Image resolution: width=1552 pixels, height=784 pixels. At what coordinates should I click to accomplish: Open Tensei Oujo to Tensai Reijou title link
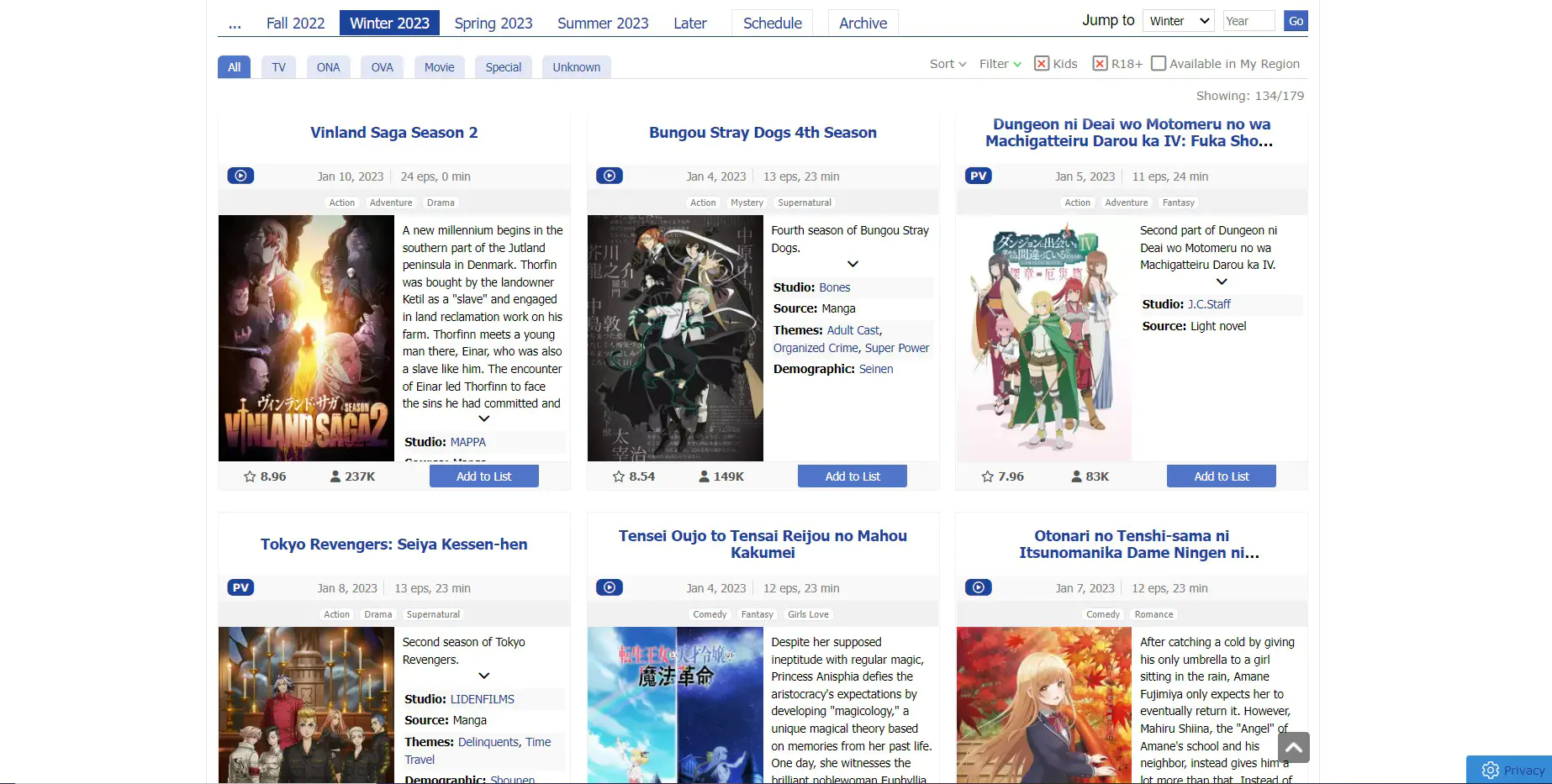(763, 545)
